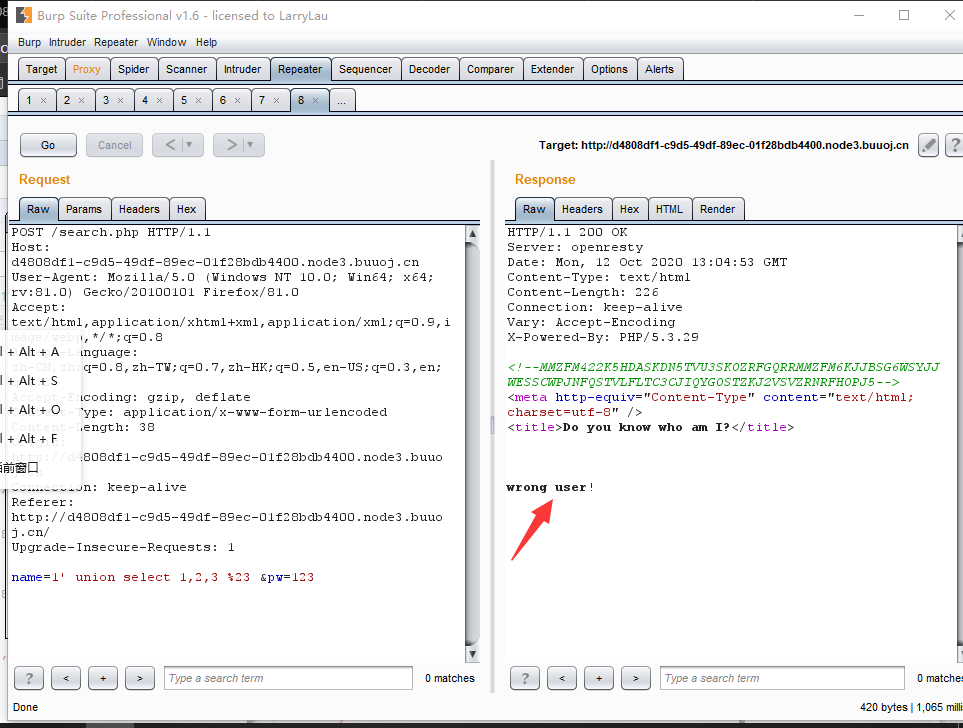
Task: Click response search plus options button
Action: tap(599, 678)
